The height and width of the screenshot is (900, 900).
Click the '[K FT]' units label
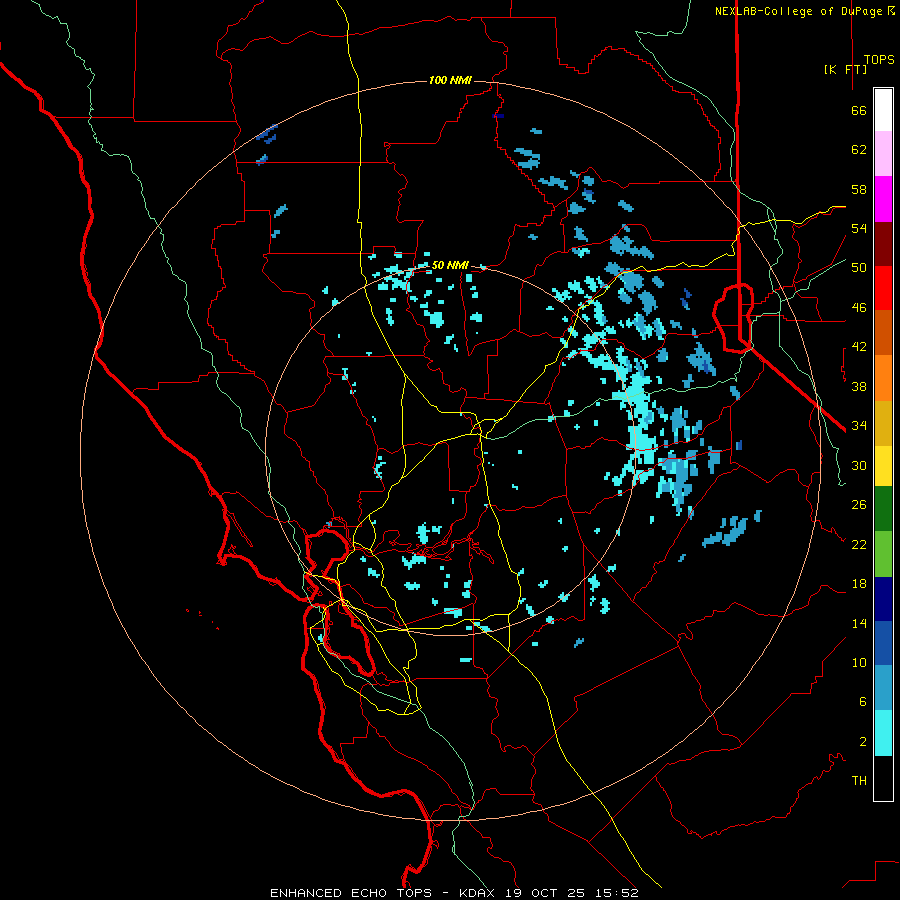tap(845, 69)
